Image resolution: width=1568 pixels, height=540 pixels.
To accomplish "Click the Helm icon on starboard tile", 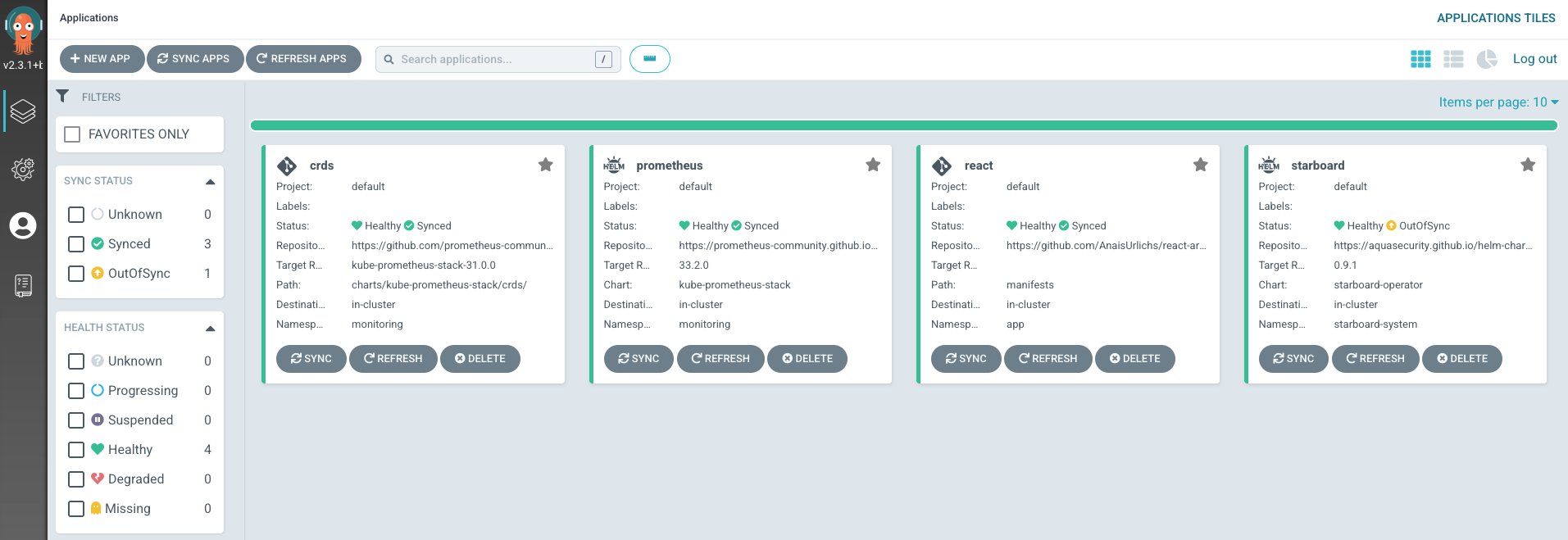I will (1269, 165).
